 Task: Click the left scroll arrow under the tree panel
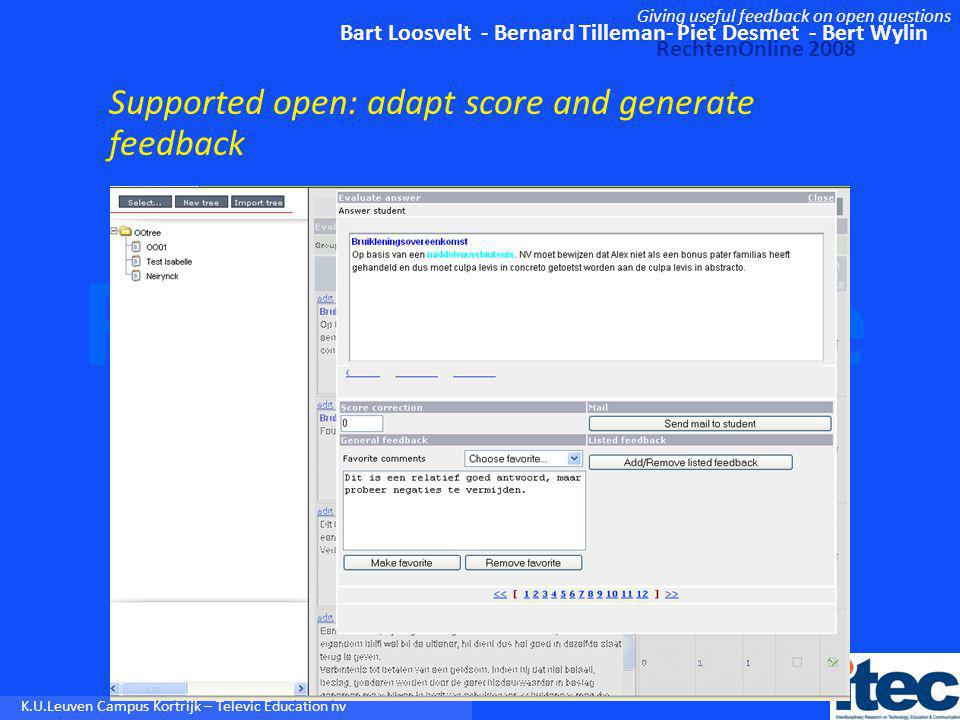[114, 688]
